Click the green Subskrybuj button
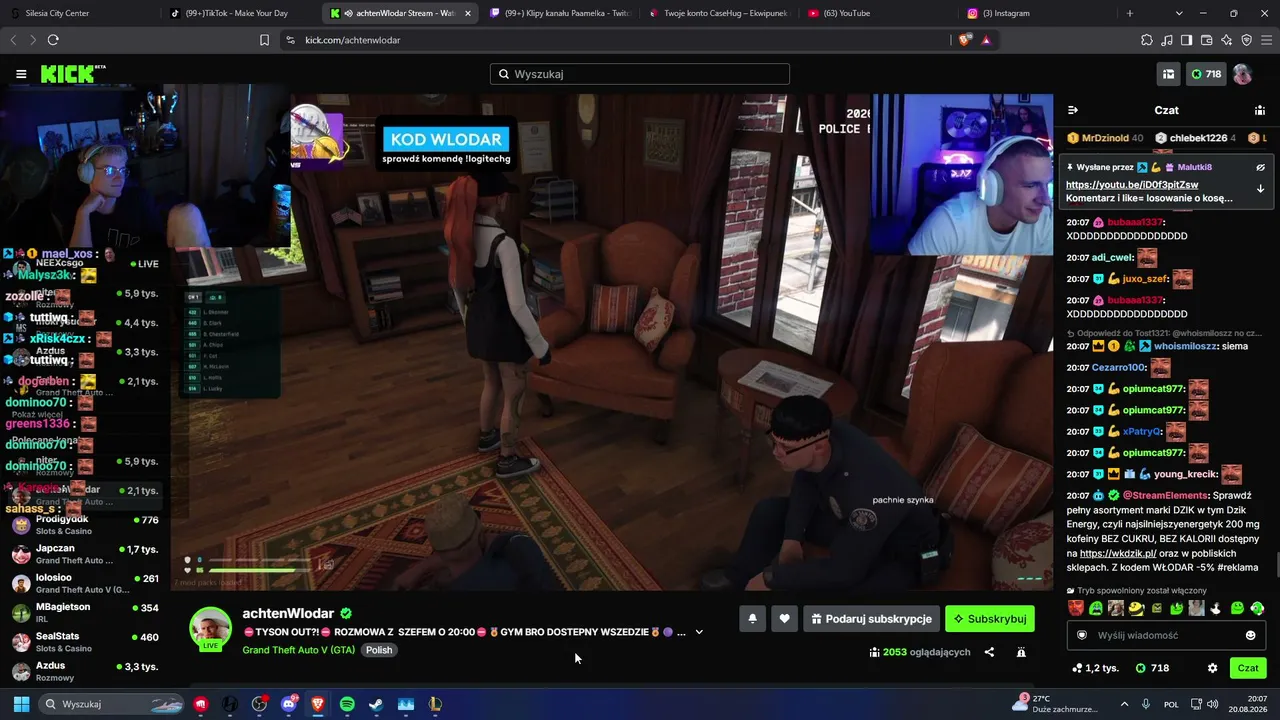 (x=990, y=619)
